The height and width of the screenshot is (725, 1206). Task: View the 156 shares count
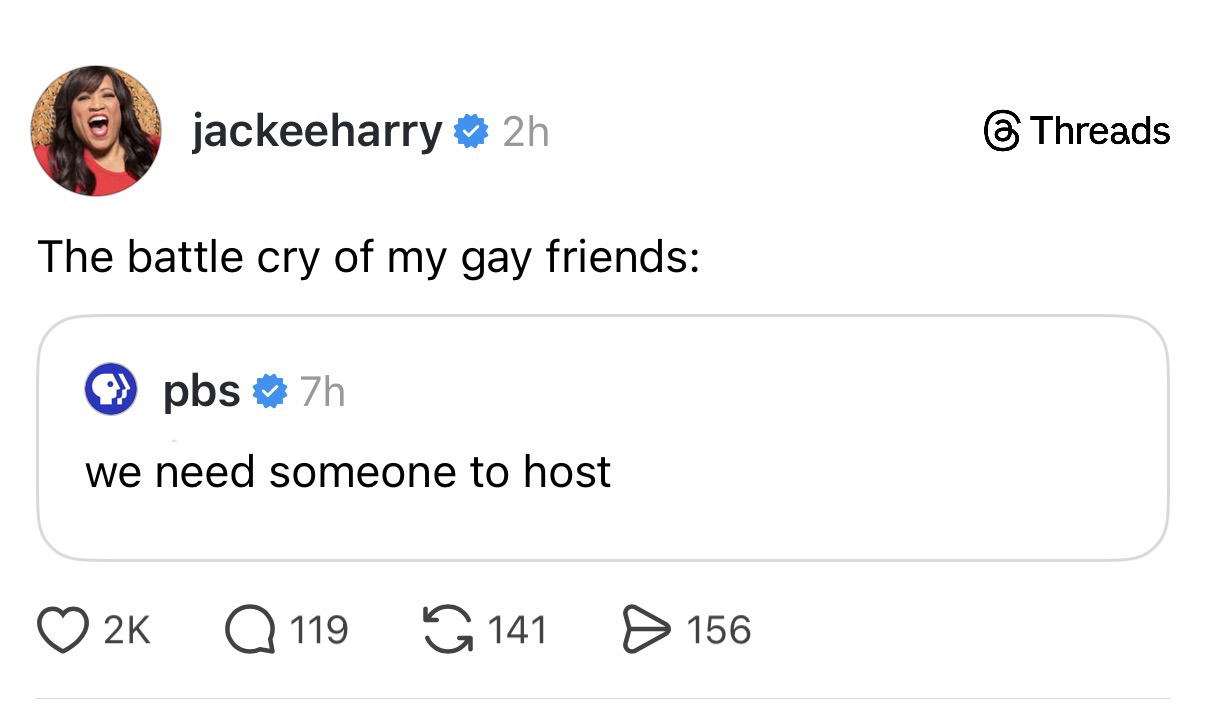pos(717,631)
